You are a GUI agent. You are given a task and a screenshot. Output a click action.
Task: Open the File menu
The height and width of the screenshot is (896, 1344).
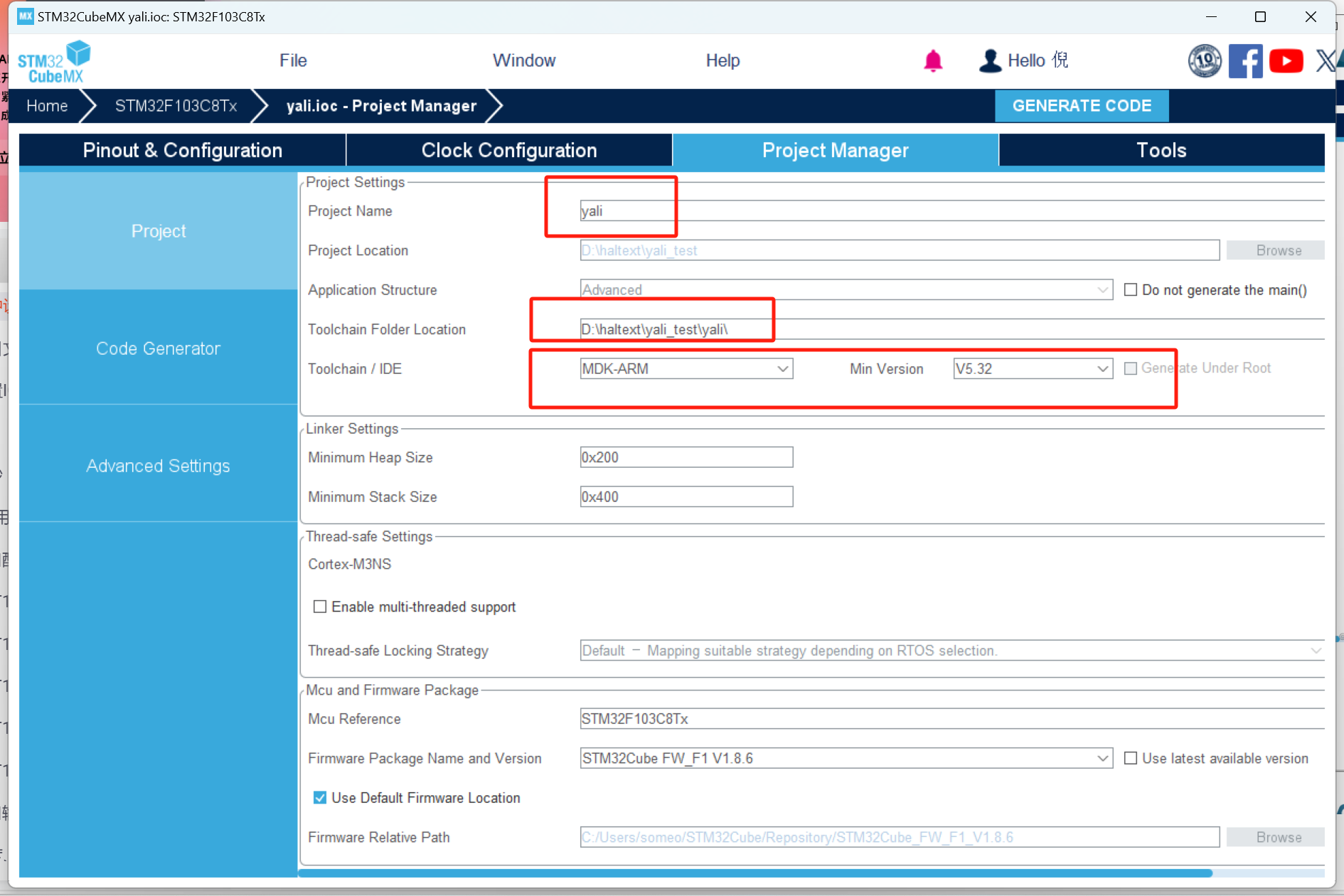coord(293,60)
